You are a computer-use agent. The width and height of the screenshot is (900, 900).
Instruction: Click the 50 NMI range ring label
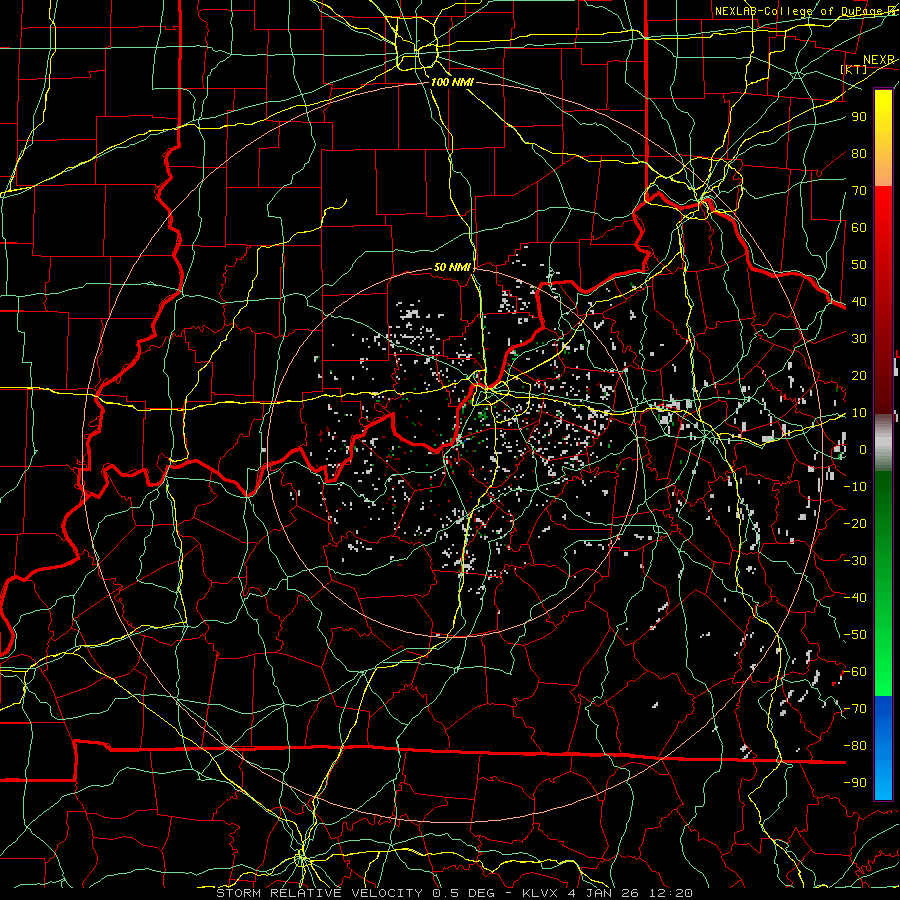452,267
